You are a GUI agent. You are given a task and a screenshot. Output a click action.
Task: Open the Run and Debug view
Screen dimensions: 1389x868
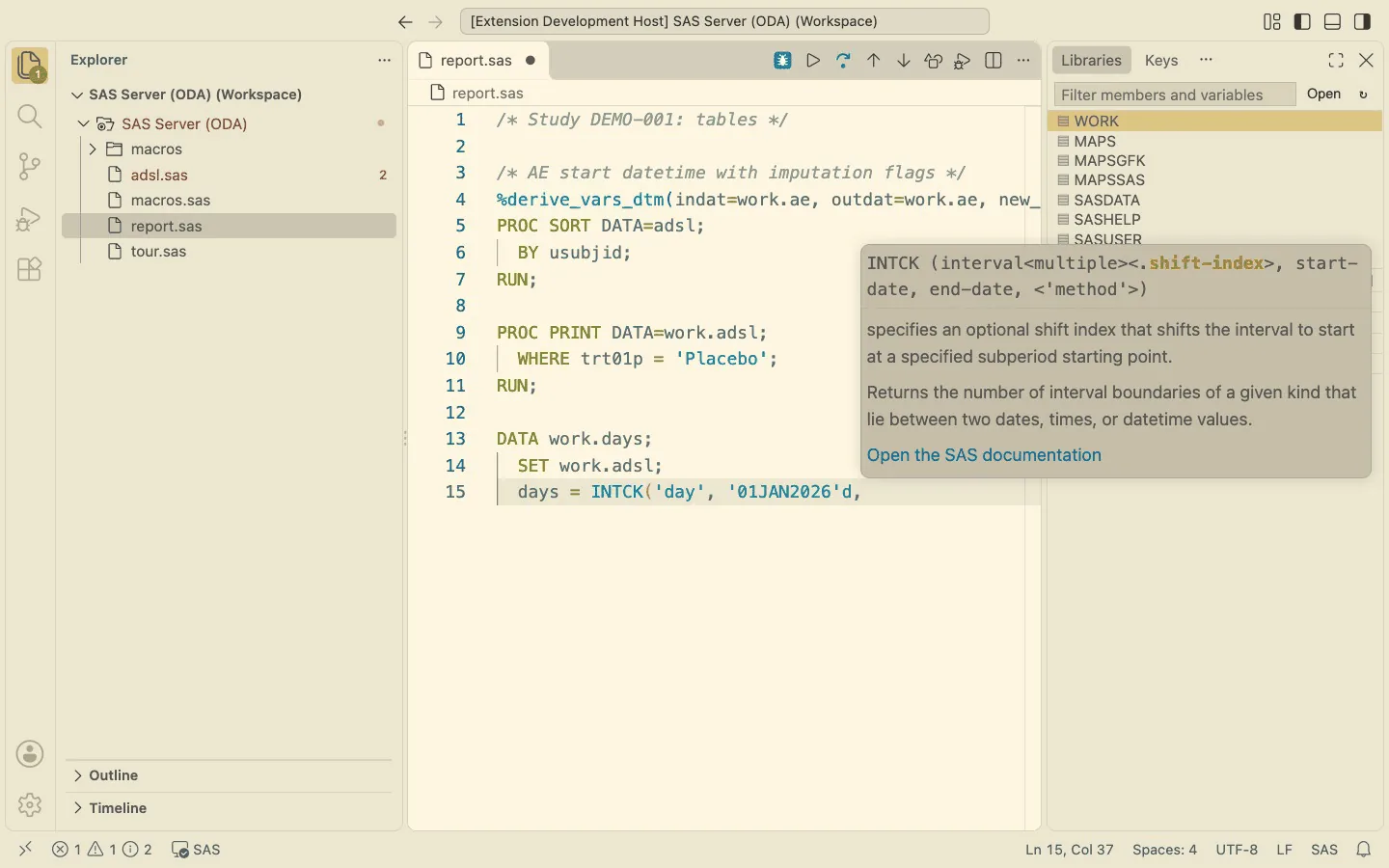tap(30, 218)
